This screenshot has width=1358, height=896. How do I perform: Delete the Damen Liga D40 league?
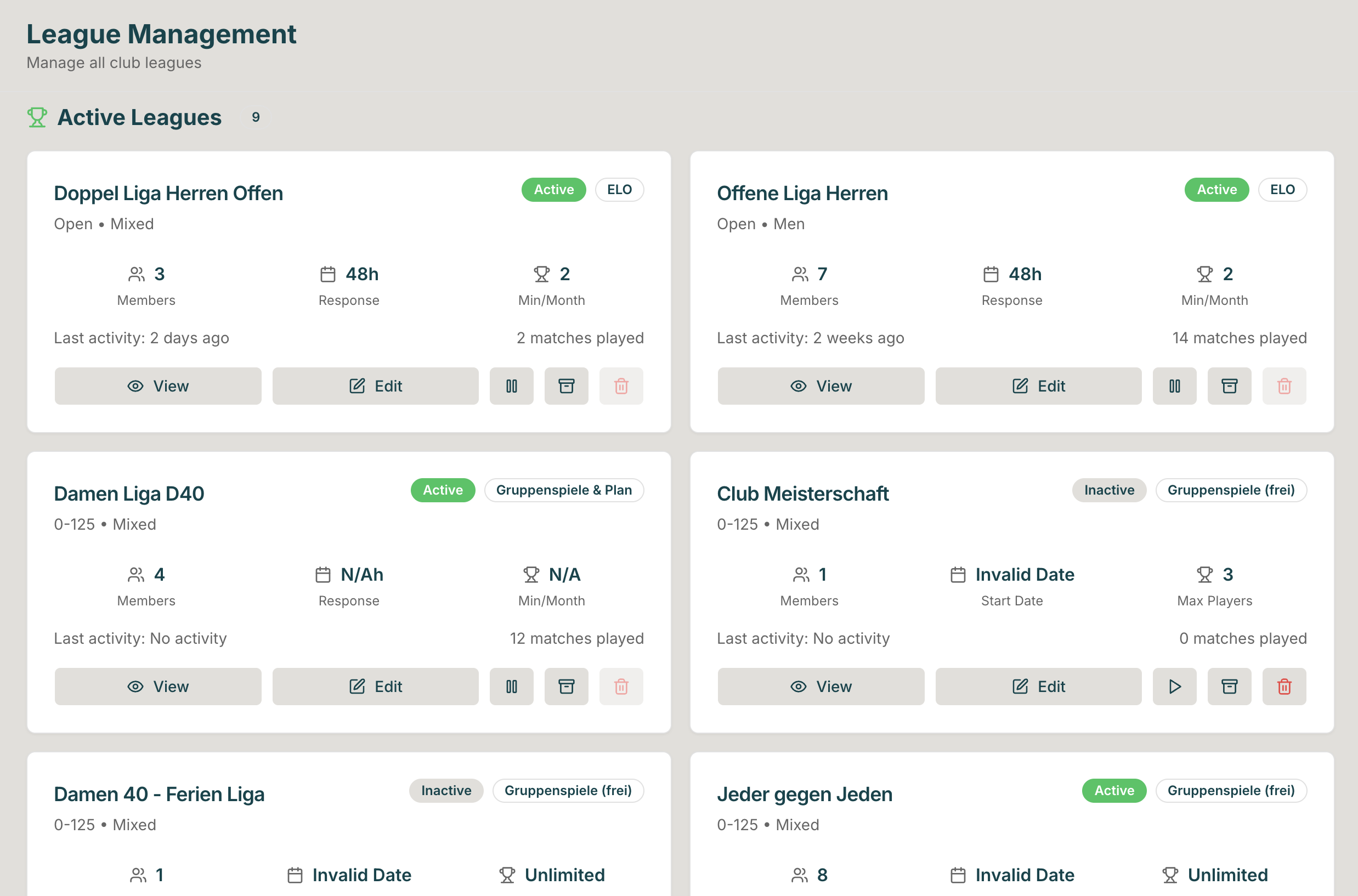pyautogui.click(x=621, y=687)
